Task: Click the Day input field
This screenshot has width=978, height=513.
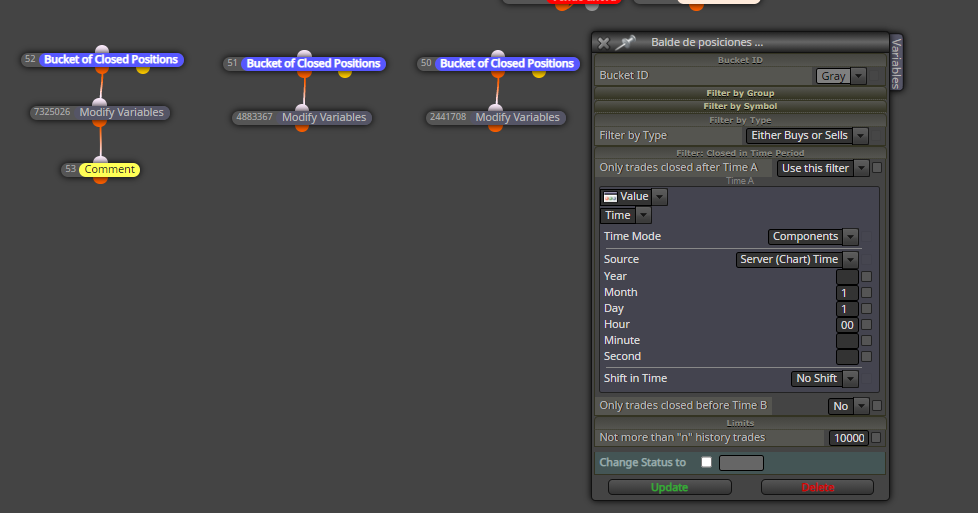Action: 847,310
